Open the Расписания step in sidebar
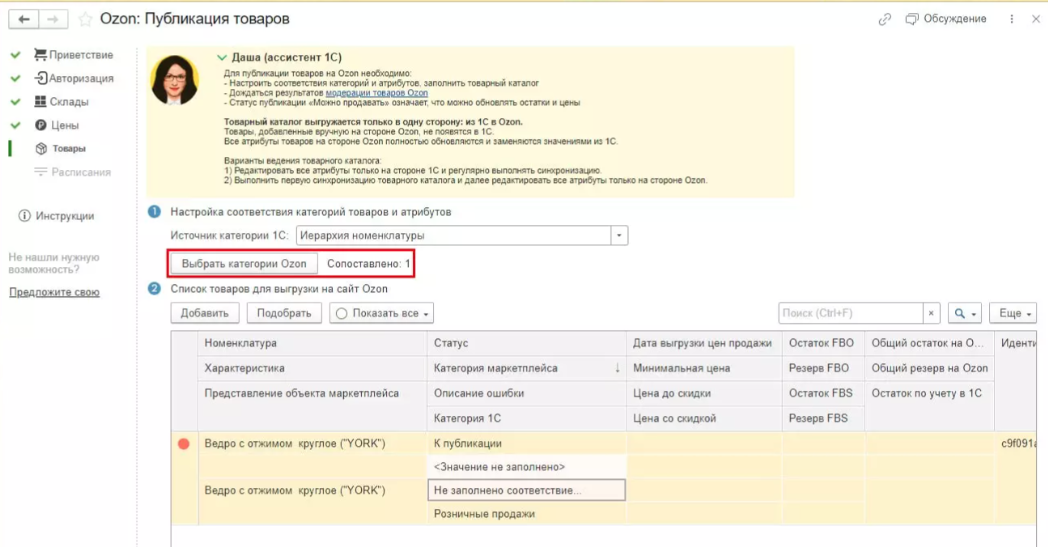The width and height of the screenshot is (1048, 547). click(72, 172)
